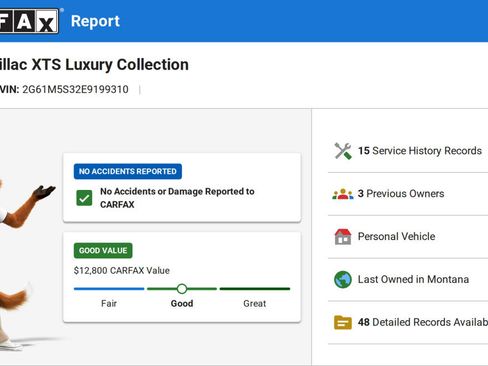
Task: Select Last Owned in Montana entry
Action: pos(408,279)
